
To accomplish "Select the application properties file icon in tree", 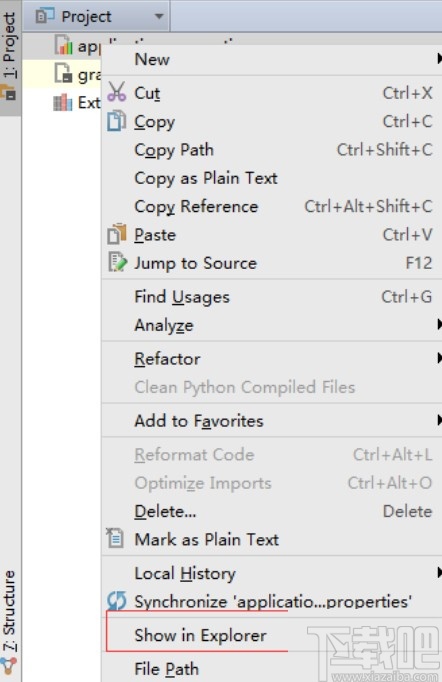I will 64,45.
